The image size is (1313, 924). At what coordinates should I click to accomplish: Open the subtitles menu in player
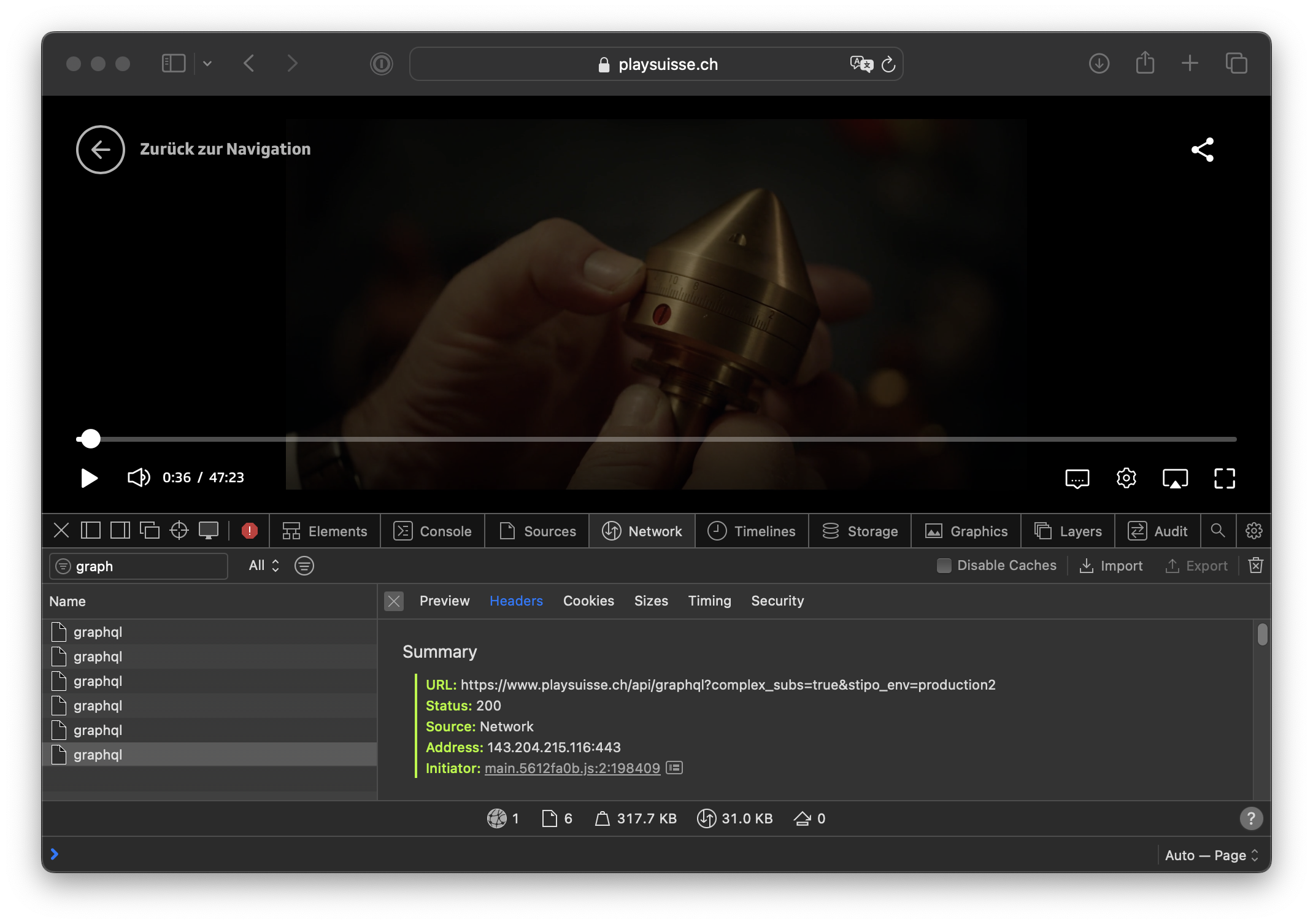pos(1077,479)
